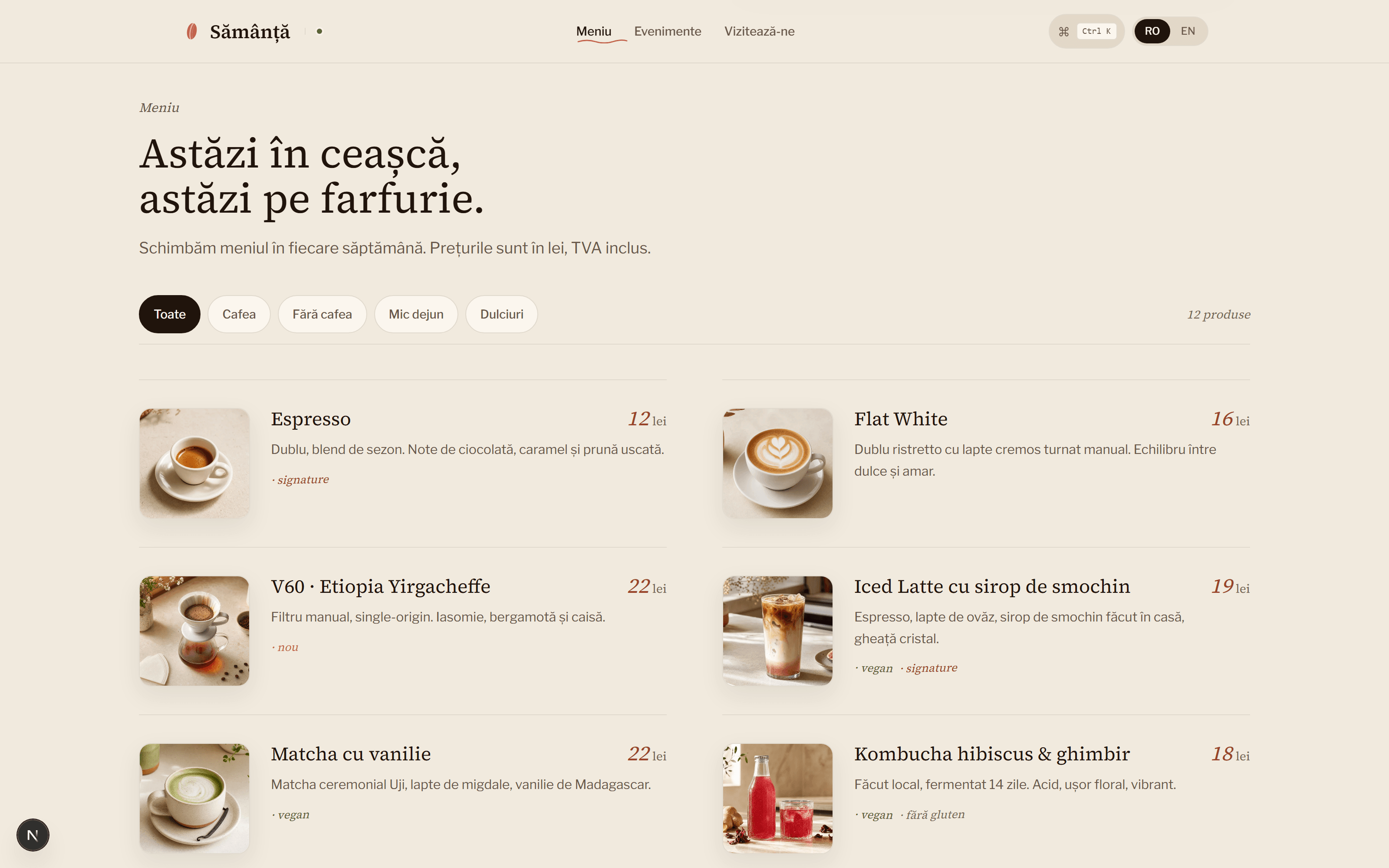Click Kombucha hibiscus & ghimbir title
The image size is (1389, 868).
(x=992, y=754)
